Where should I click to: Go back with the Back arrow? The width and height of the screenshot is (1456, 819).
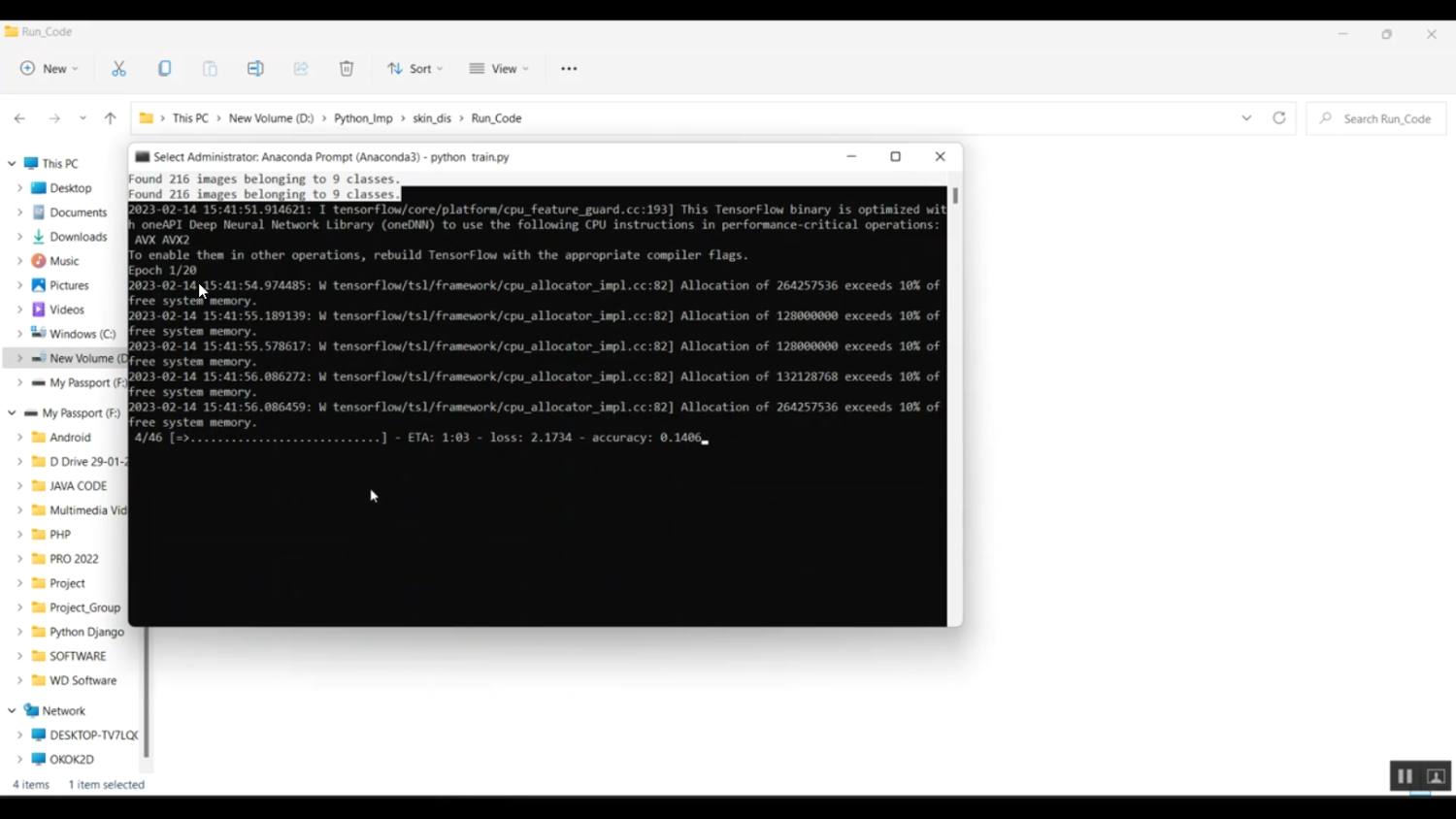pos(19,118)
